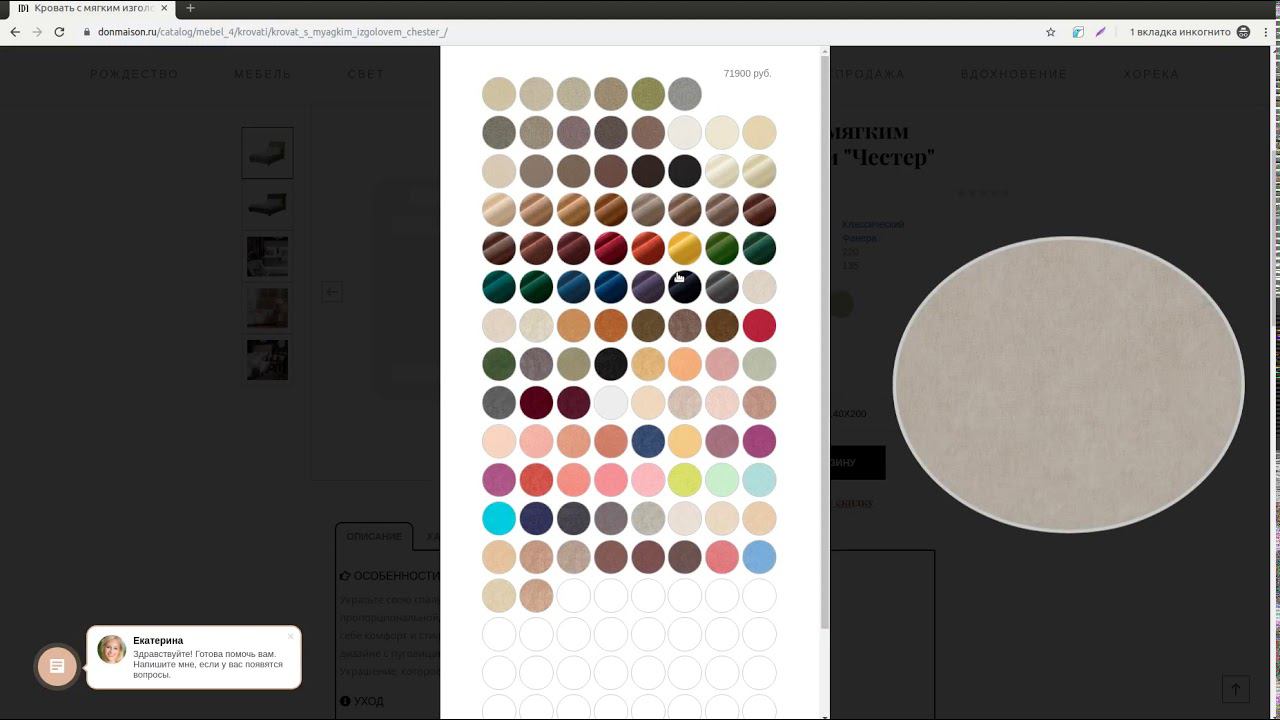
Task: Open a new browser tab
Action: coord(190,8)
